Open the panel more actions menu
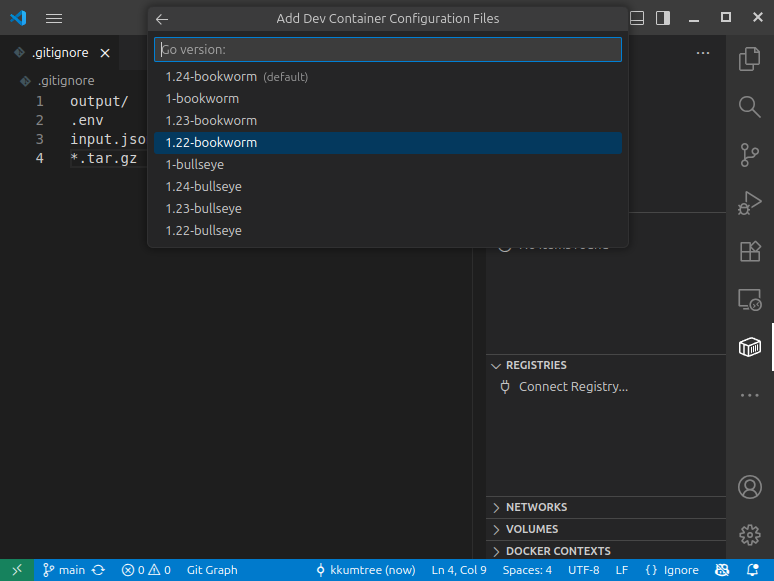This screenshot has height=581, width=774. click(x=703, y=53)
